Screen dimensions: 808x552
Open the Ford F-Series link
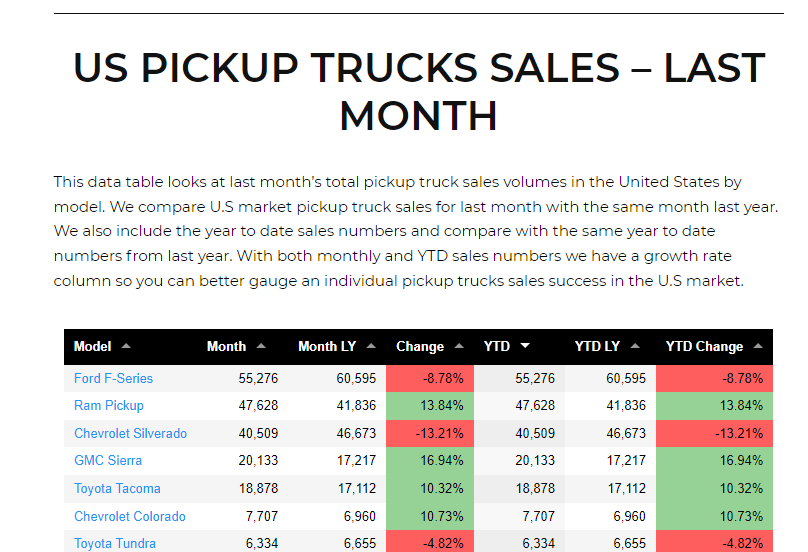coord(113,378)
